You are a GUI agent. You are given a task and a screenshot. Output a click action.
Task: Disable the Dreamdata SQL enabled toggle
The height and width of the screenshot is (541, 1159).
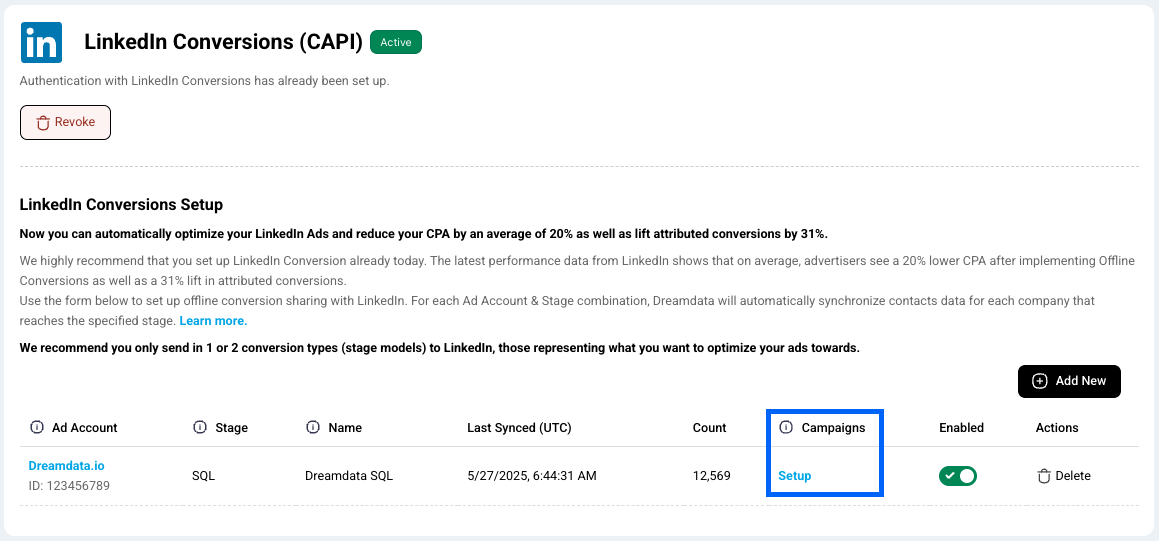958,476
